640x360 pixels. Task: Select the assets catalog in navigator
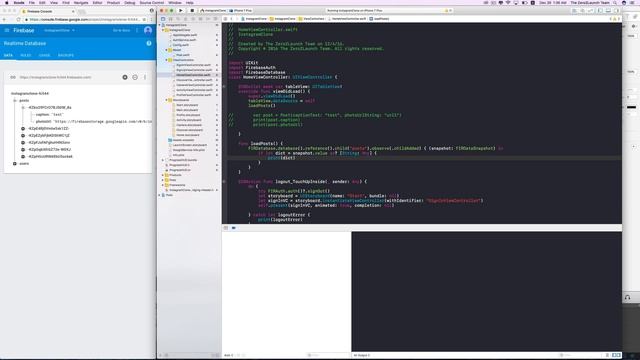tap(183, 140)
